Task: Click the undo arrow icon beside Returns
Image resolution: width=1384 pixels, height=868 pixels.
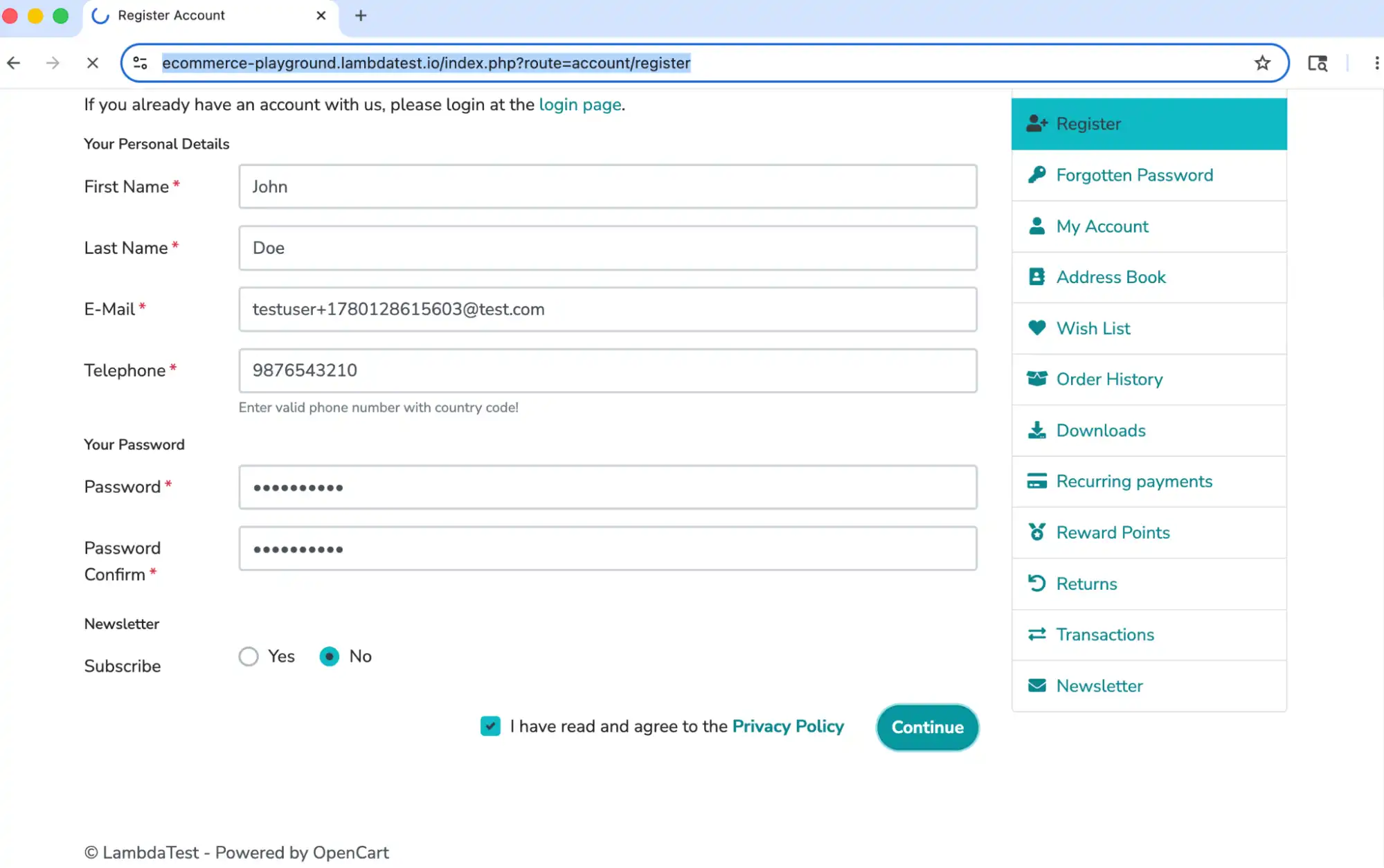Action: (1036, 584)
